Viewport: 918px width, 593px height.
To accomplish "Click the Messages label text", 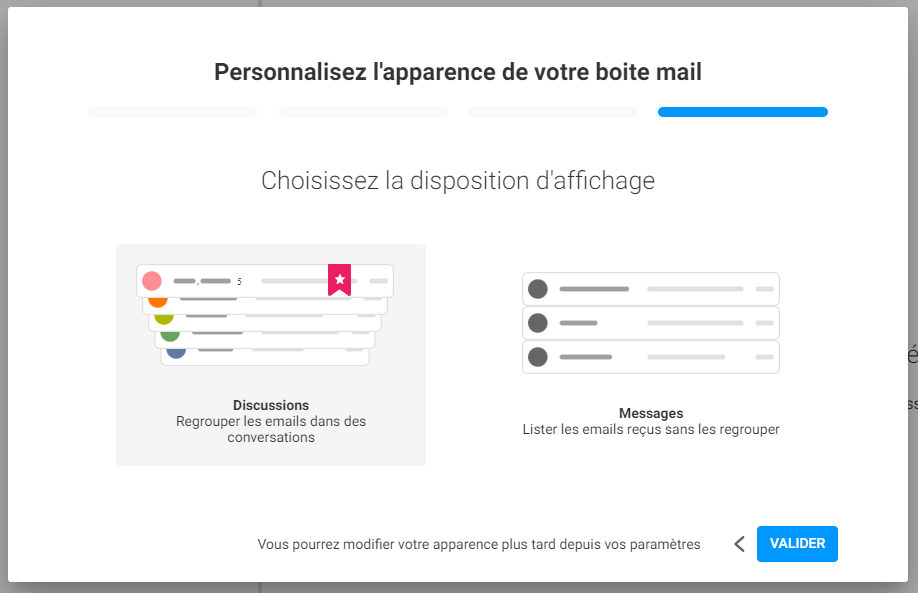I will [x=651, y=413].
